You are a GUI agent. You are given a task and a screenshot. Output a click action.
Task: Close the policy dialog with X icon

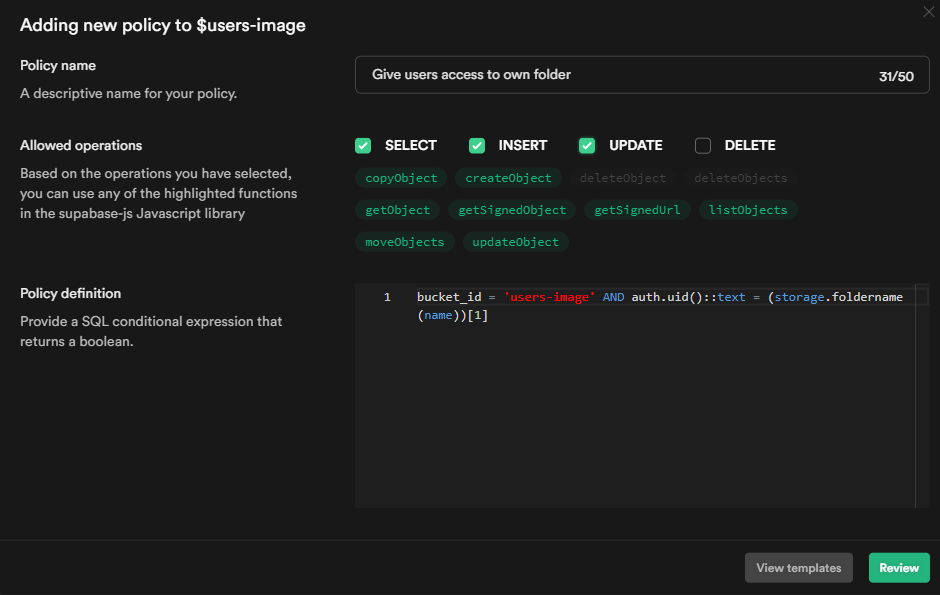click(927, 11)
